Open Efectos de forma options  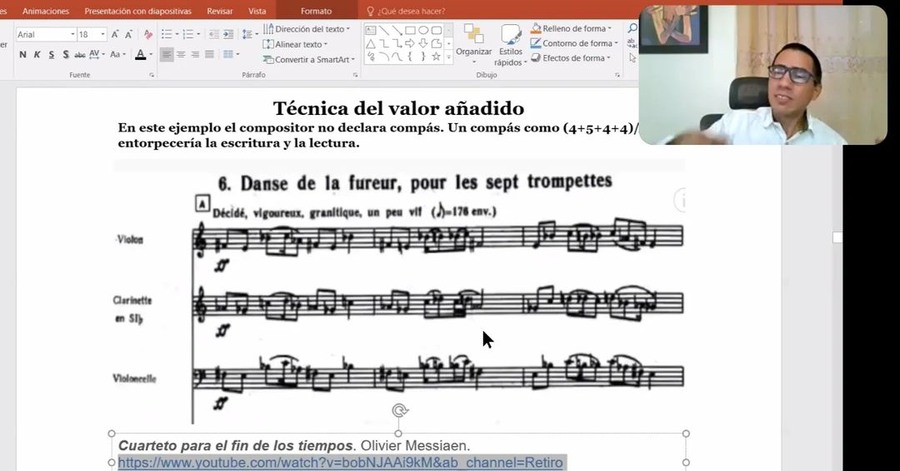pos(571,58)
